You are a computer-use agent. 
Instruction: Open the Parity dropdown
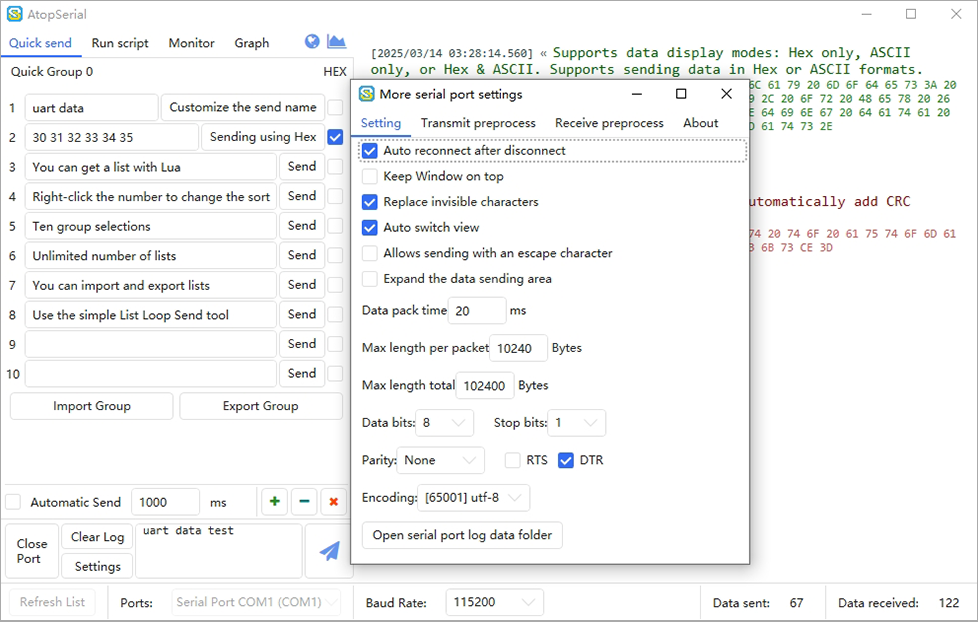pyautogui.click(x=440, y=460)
